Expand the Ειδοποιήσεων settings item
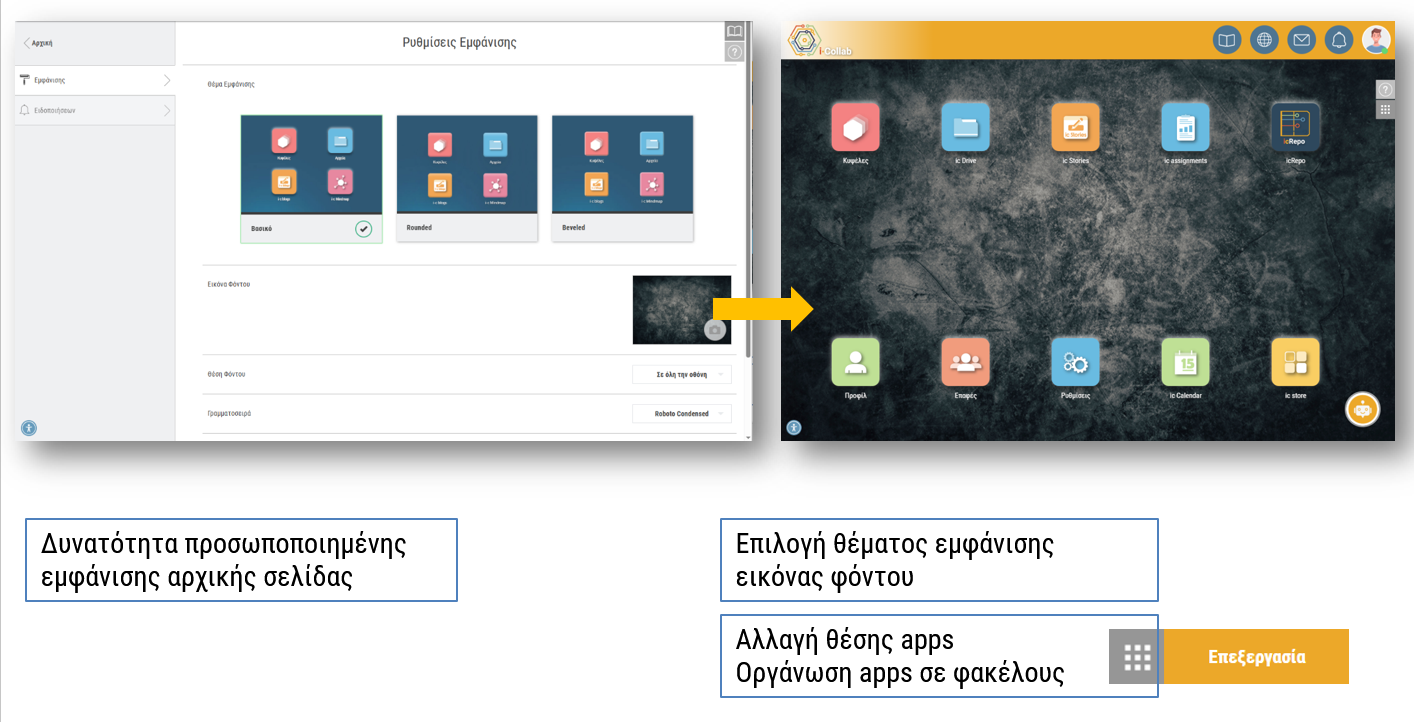Screen dimensions: 1414x722 click(95, 110)
